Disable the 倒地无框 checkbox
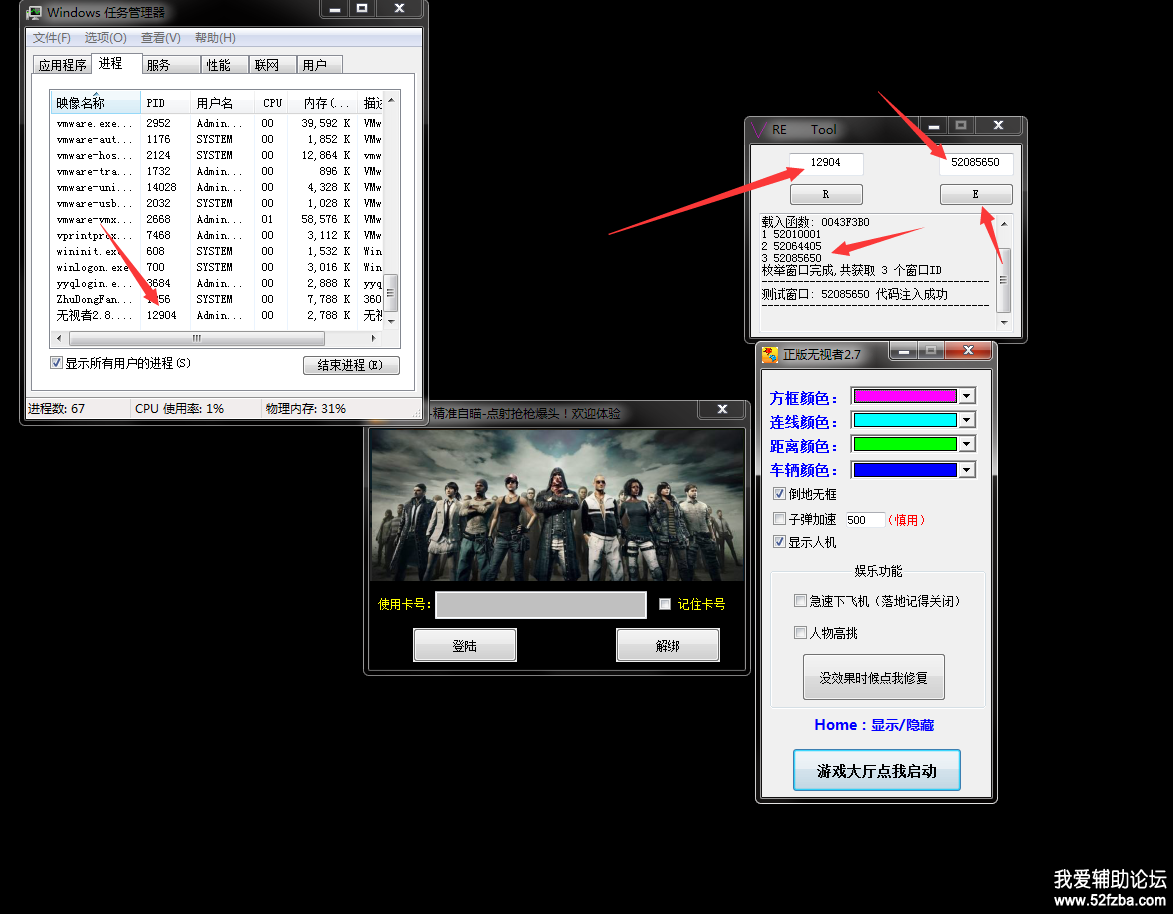The height and width of the screenshot is (914, 1173). [x=780, y=494]
